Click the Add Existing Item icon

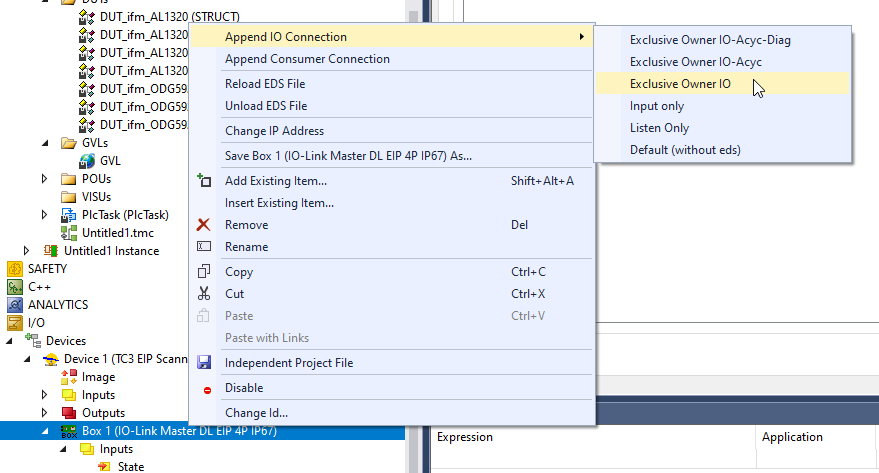pyautogui.click(x=203, y=180)
